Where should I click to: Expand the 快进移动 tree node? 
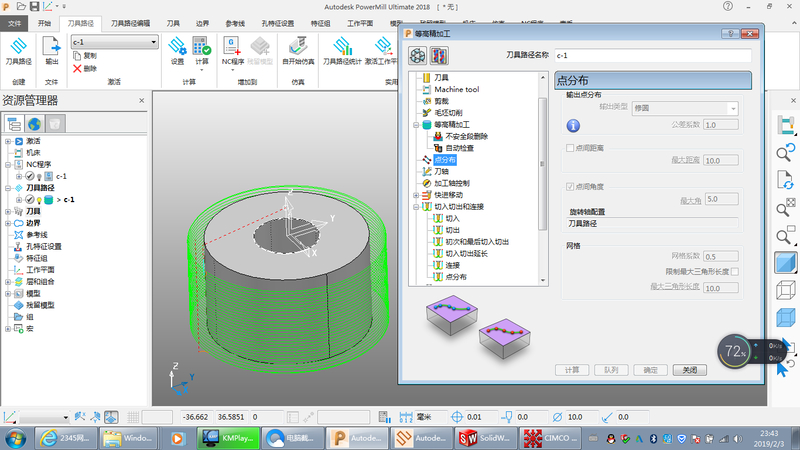416,195
